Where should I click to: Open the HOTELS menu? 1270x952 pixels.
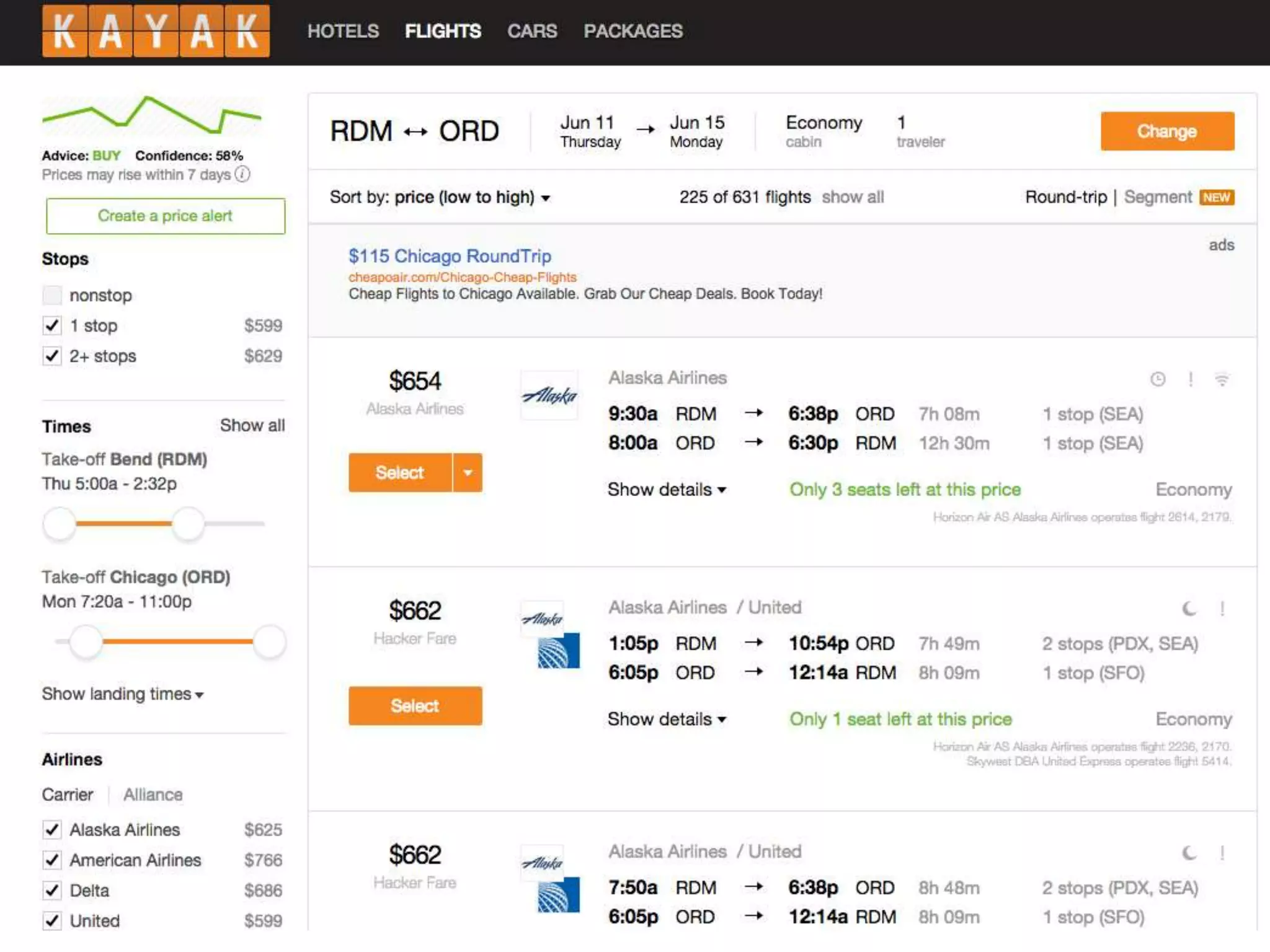(x=343, y=31)
